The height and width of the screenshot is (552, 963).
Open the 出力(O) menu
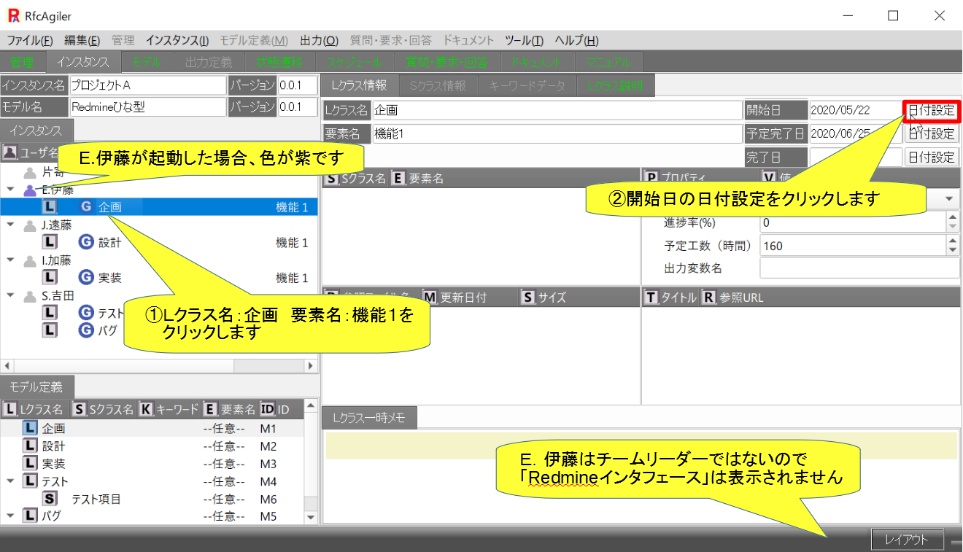[x=319, y=41]
